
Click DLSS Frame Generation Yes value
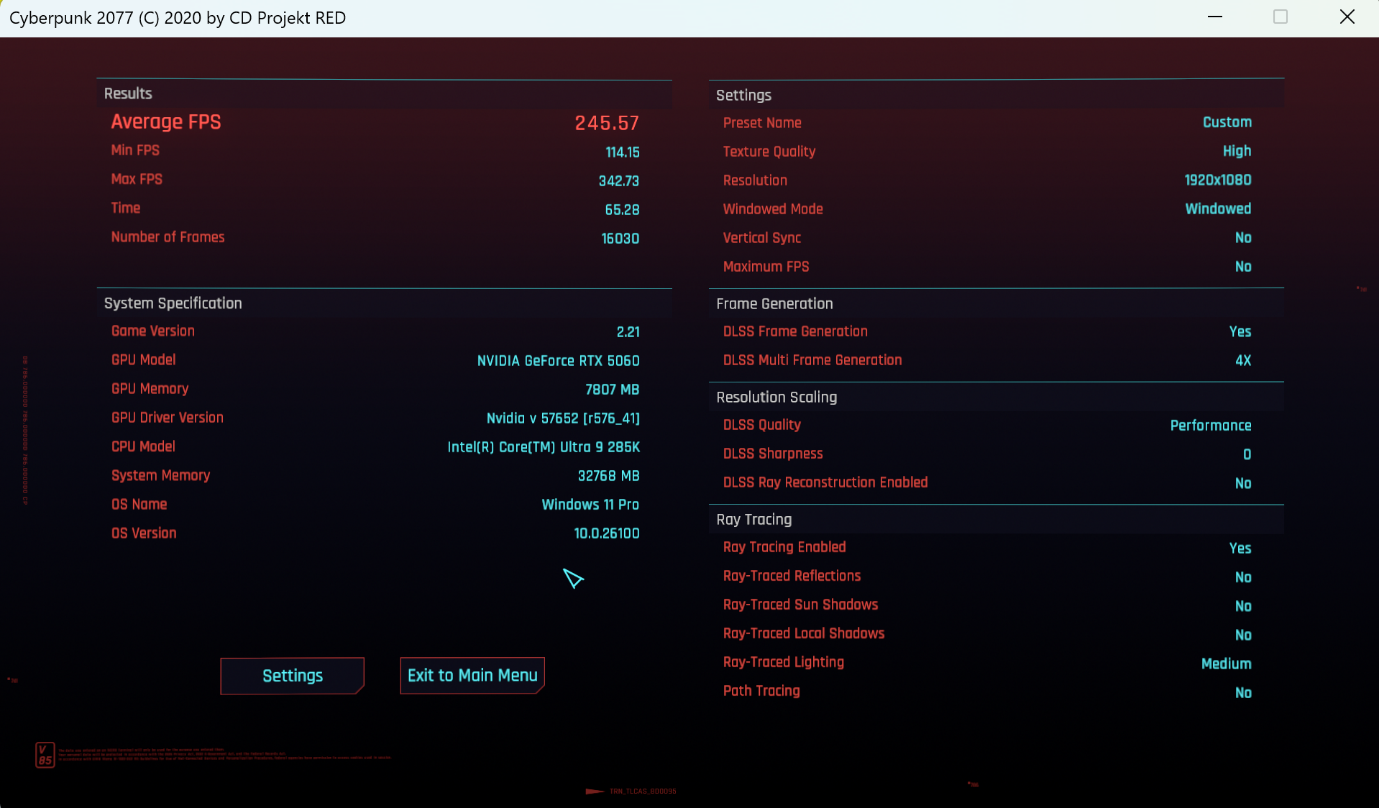point(1240,332)
